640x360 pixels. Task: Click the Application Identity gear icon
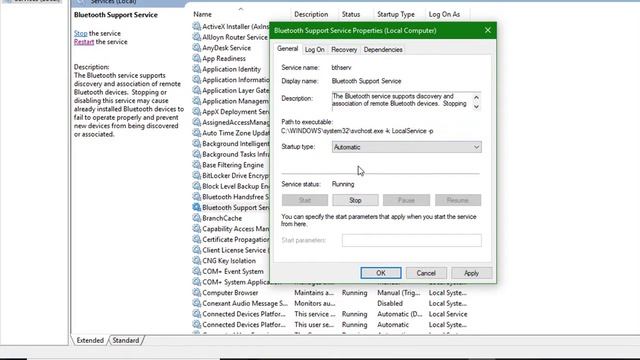[196, 69]
